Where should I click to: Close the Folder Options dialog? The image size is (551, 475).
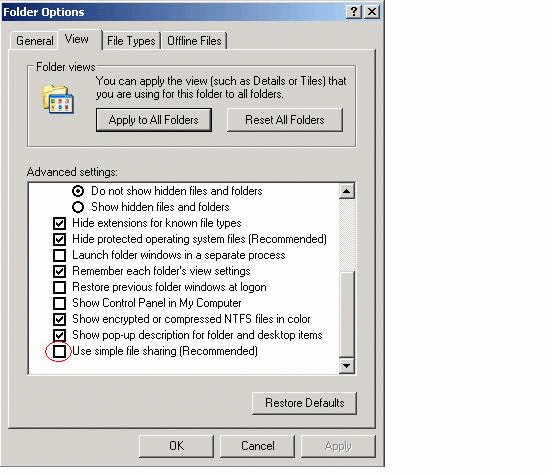click(x=372, y=12)
